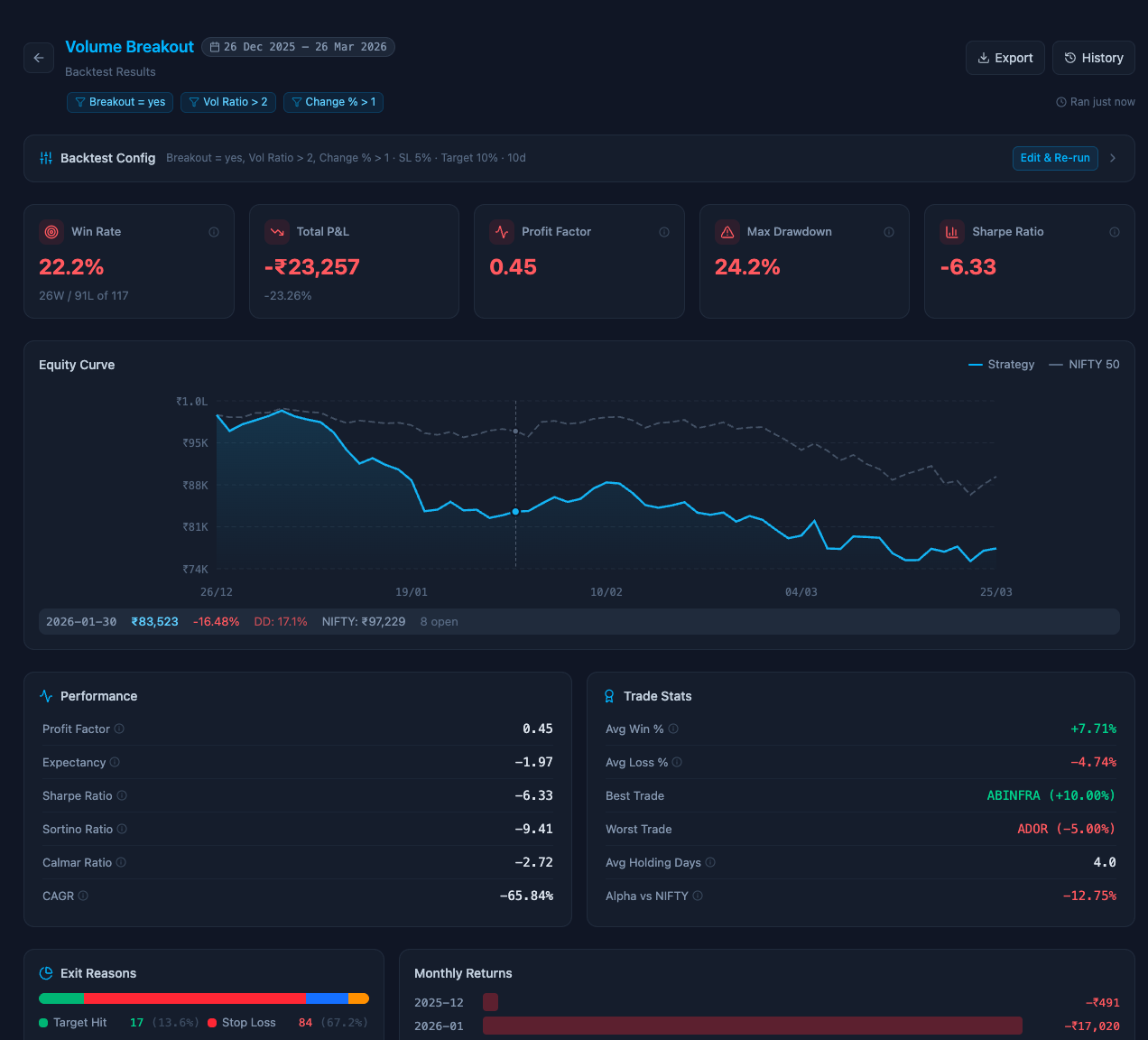This screenshot has width=1148, height=1040.
Task: Click the alert triangle icon on Max Drawdown card
Action: point(727,232)
